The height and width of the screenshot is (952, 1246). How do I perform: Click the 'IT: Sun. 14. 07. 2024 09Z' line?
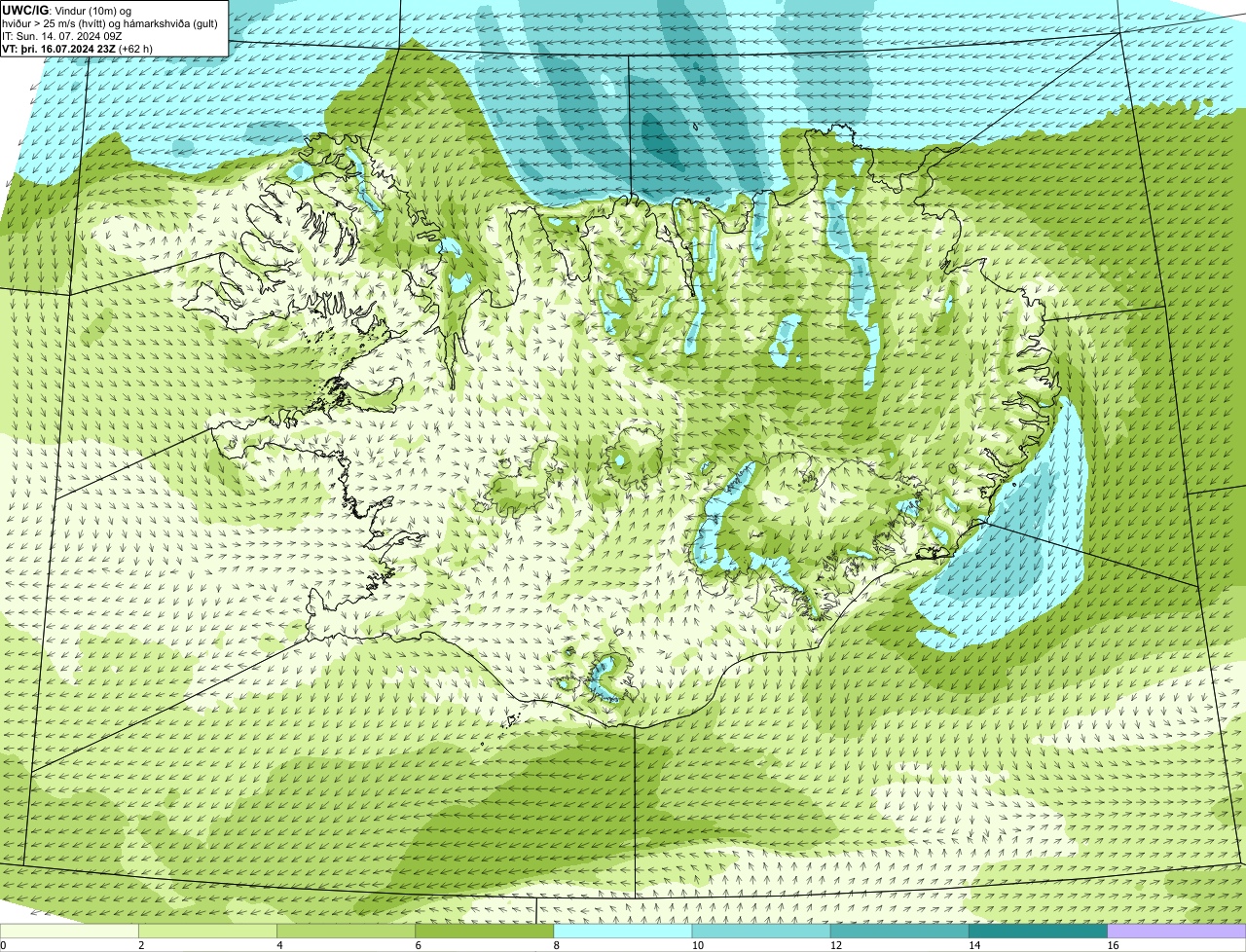61,36
